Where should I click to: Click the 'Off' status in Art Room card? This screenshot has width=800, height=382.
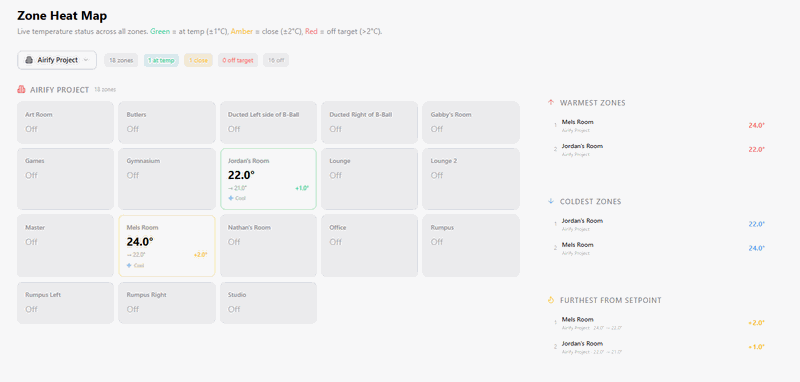point(31,129)
